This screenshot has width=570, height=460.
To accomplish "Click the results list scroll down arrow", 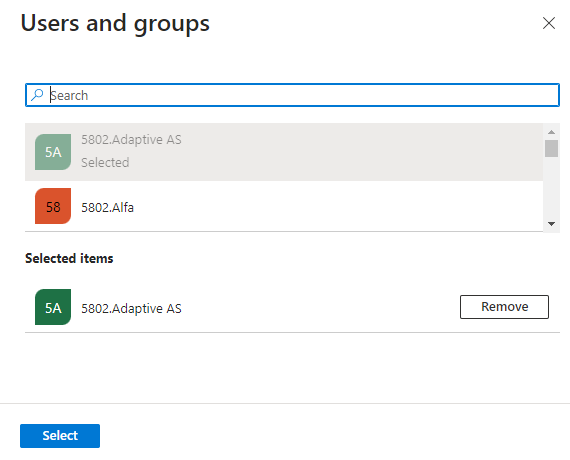I will point(551,224).
